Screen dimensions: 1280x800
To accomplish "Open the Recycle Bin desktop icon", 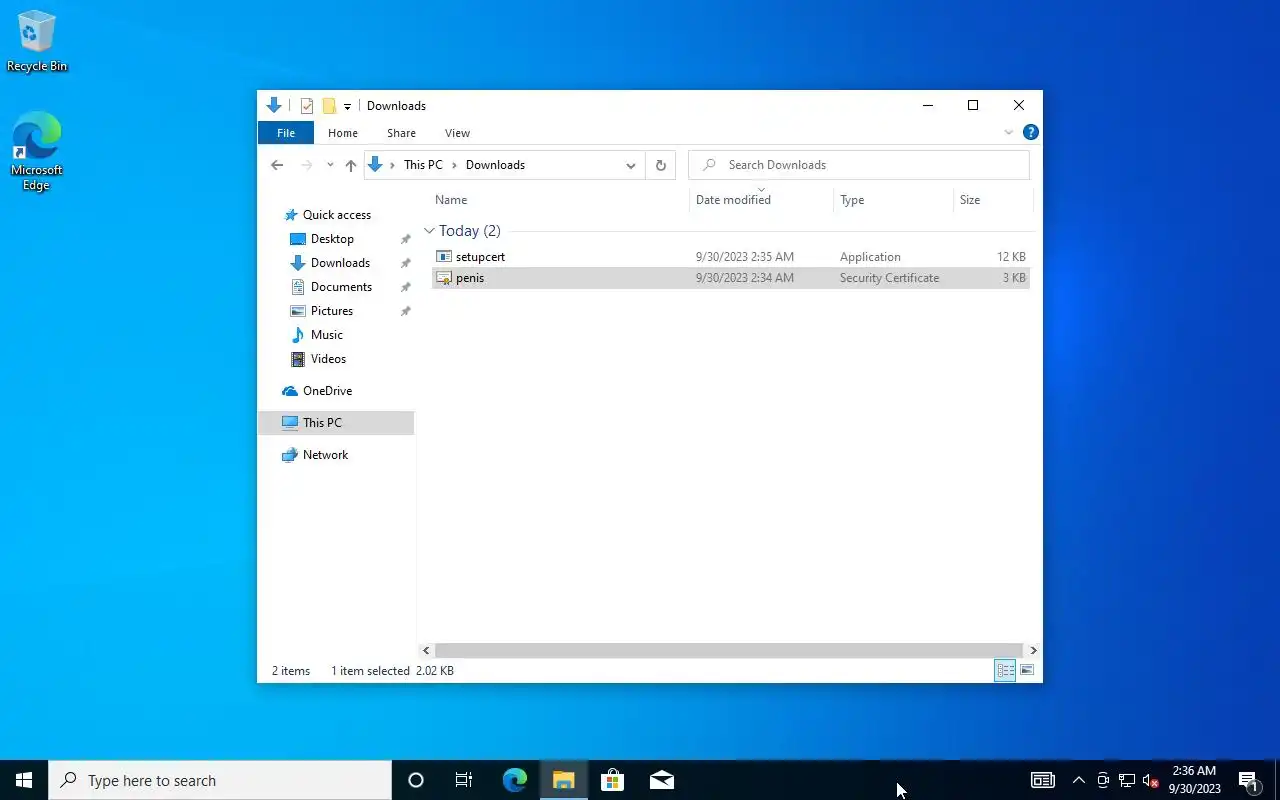I will (x=37, y=42).
